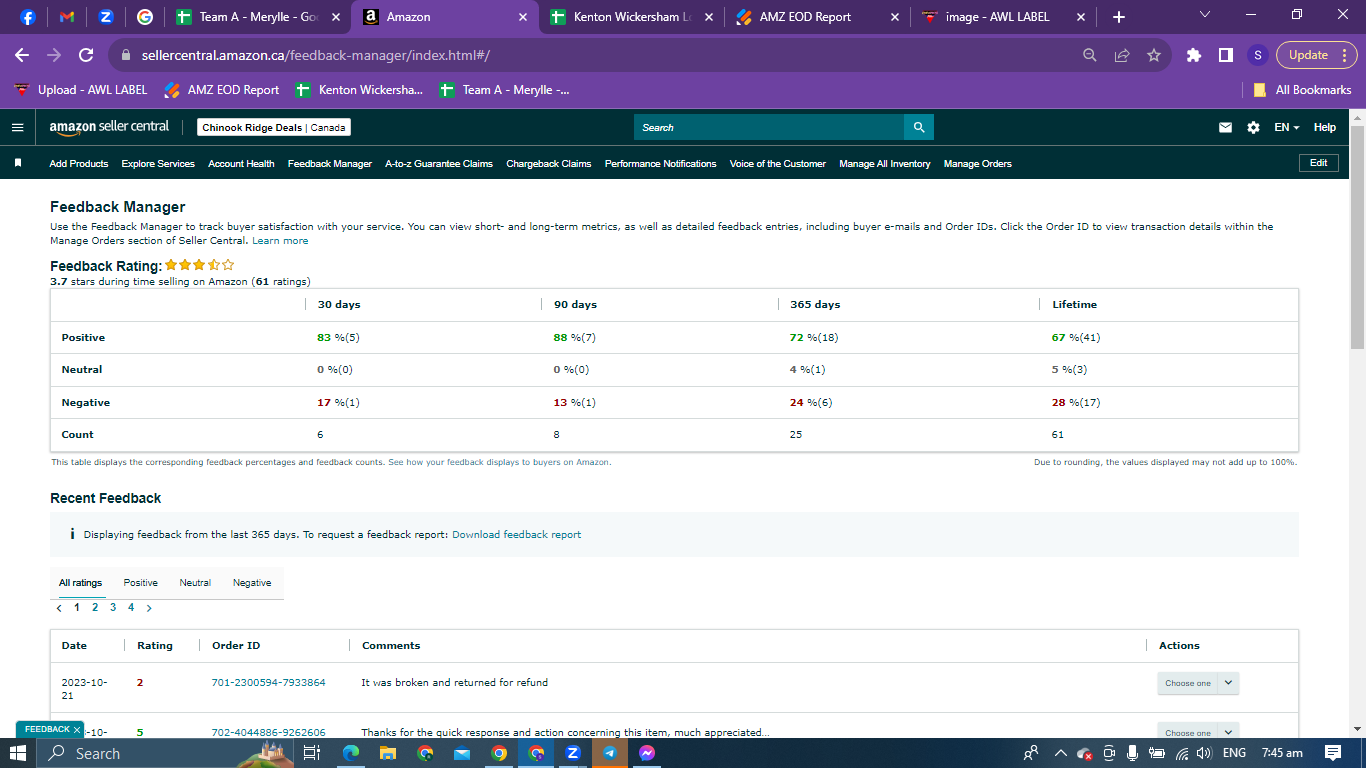Launch Microsoft Edge from the taskbar

coord(351,753)
